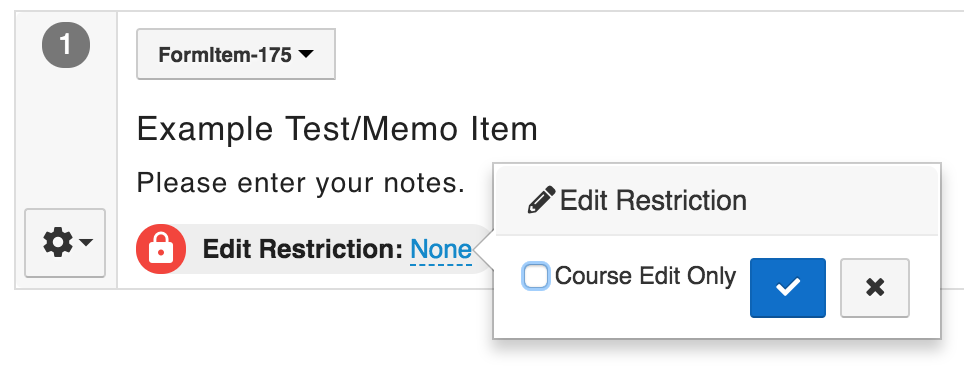This screenshot has width=964, height=366.
Task: Click the gray number 1 badge
Action: pyautogui.click(x=66, y=45)
